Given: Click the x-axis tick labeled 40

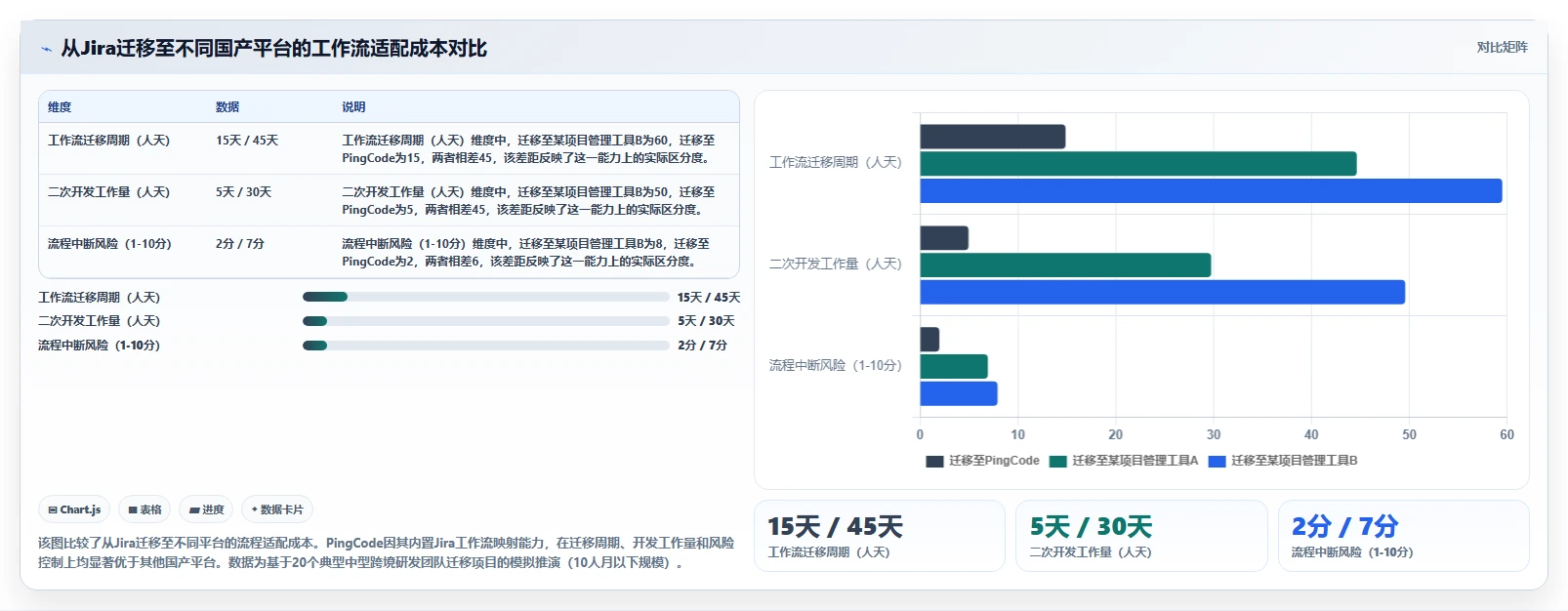Looking at the screenshot, I should 1311,434.
